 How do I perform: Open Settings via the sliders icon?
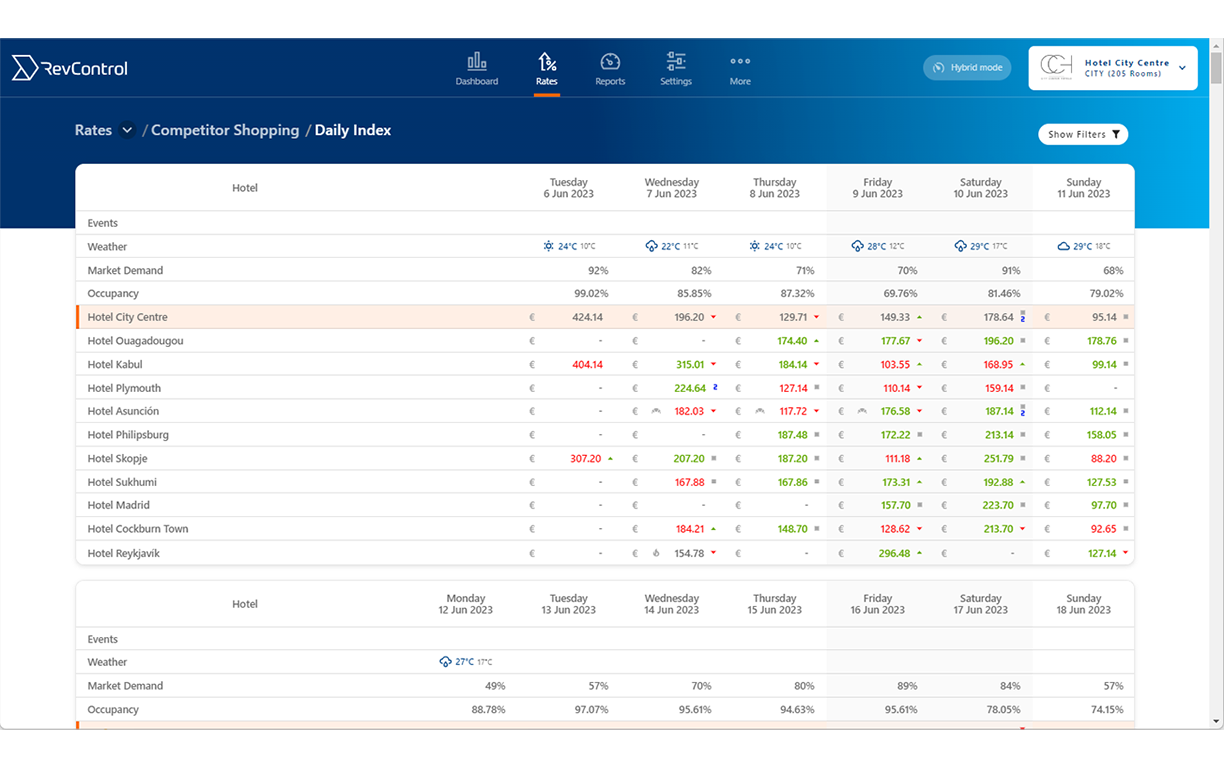pos(675,60)
